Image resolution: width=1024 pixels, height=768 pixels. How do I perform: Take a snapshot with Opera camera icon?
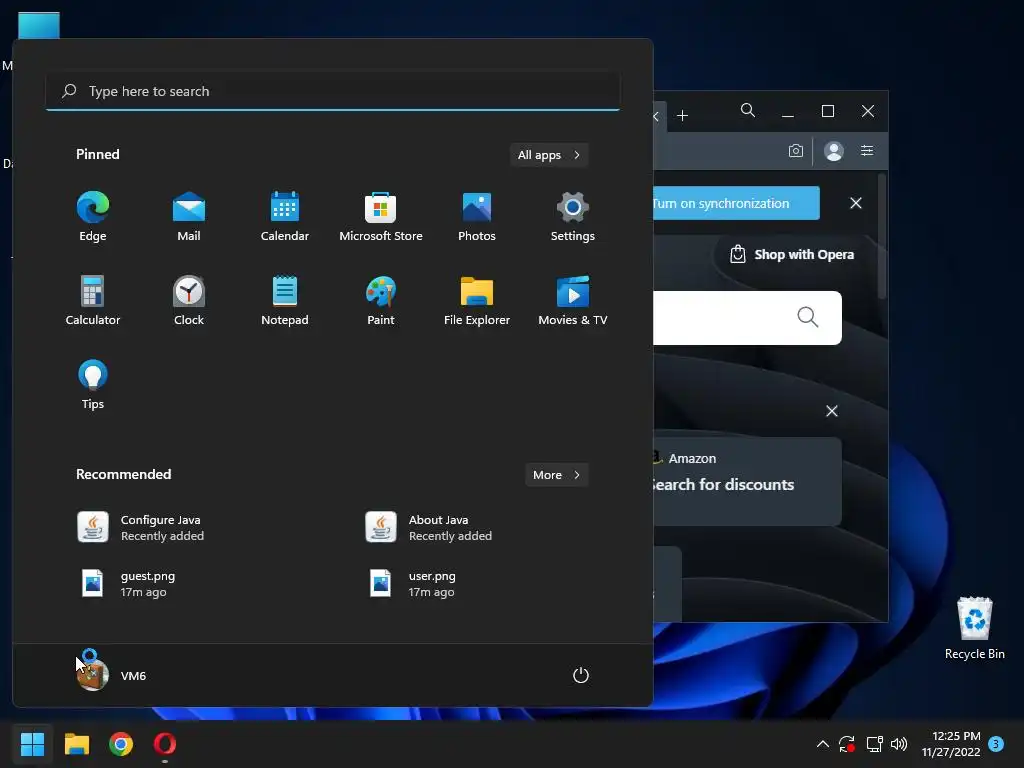pyautogui.click(x=795, y=151)
